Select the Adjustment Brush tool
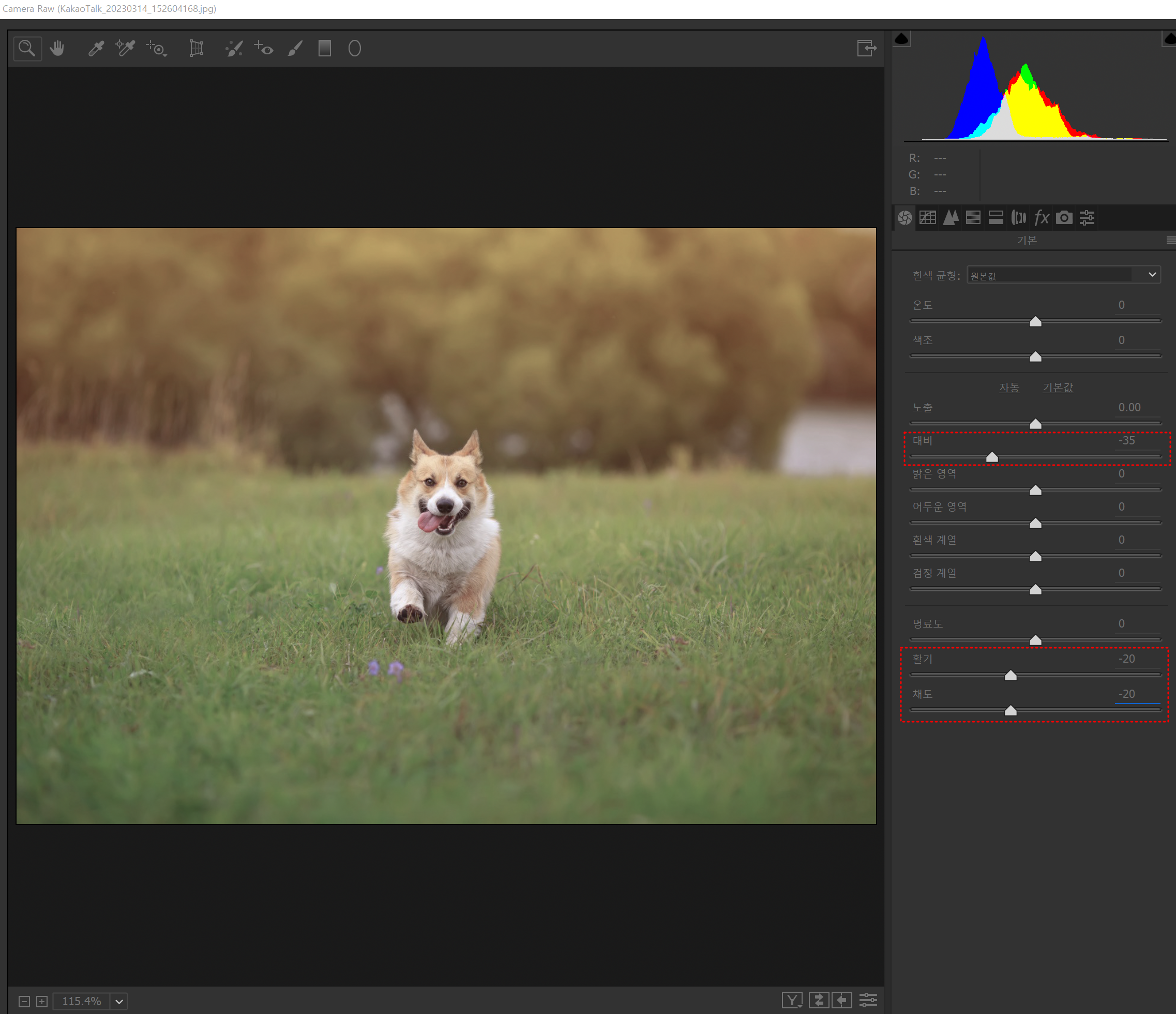1176x1014 pixels. 295,48
